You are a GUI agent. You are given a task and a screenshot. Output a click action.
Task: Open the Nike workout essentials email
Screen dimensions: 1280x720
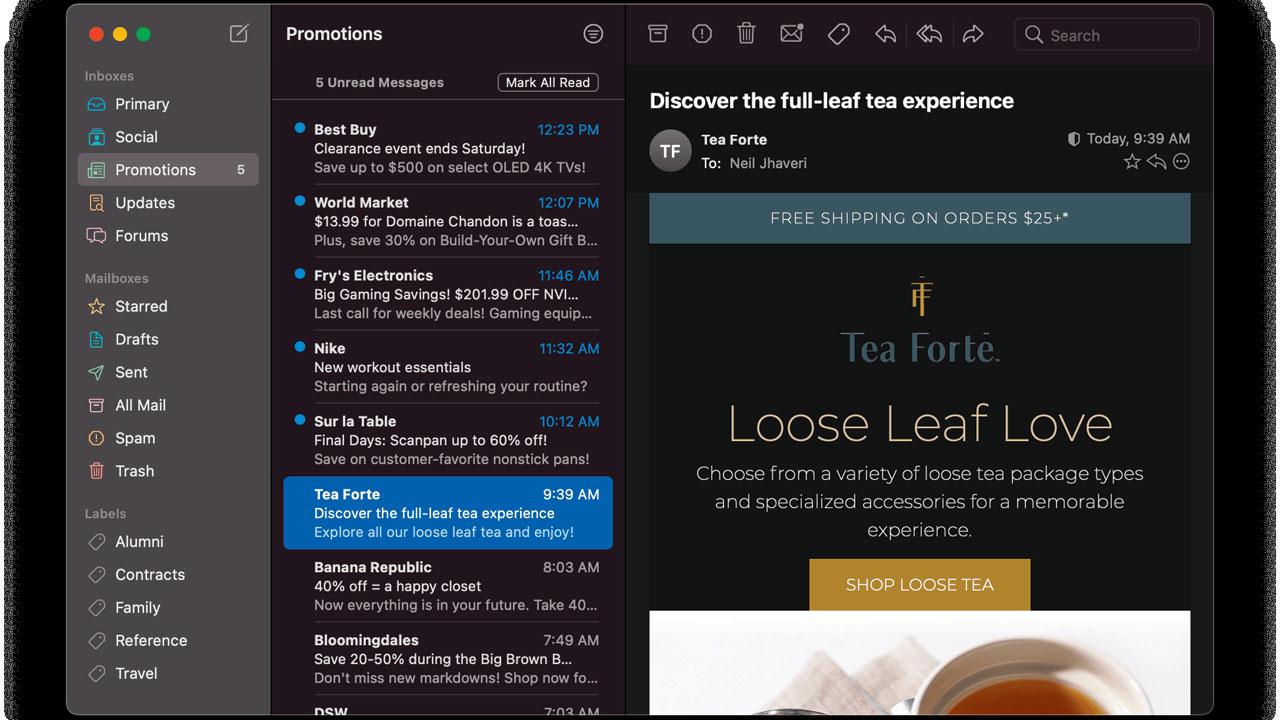448,367
